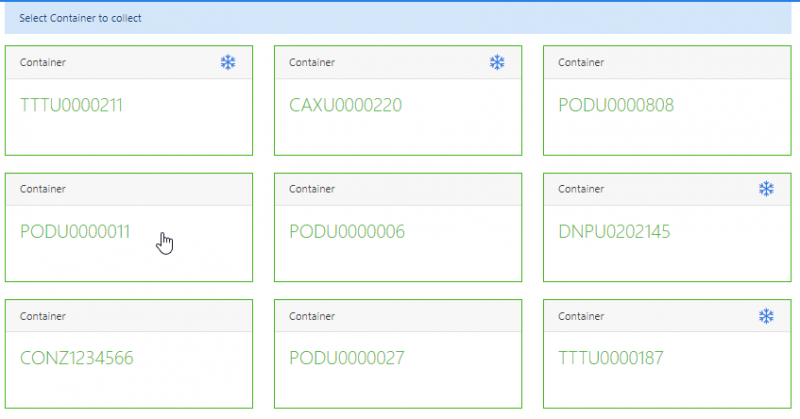The width and height of the screenshot is (800, 419).
Task: Pick container number PODU0000011
Action: tap(75, 232)
